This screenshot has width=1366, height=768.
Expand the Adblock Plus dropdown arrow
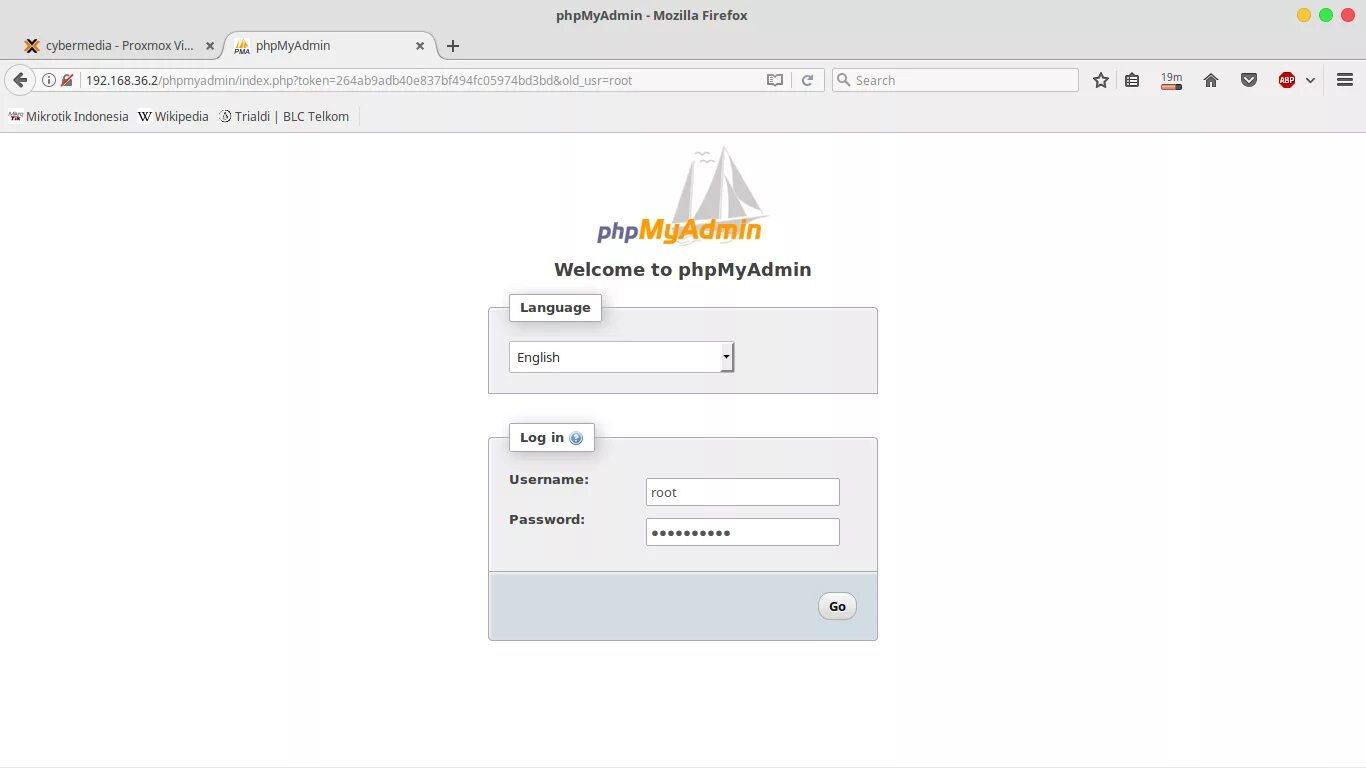point(1310,80)
